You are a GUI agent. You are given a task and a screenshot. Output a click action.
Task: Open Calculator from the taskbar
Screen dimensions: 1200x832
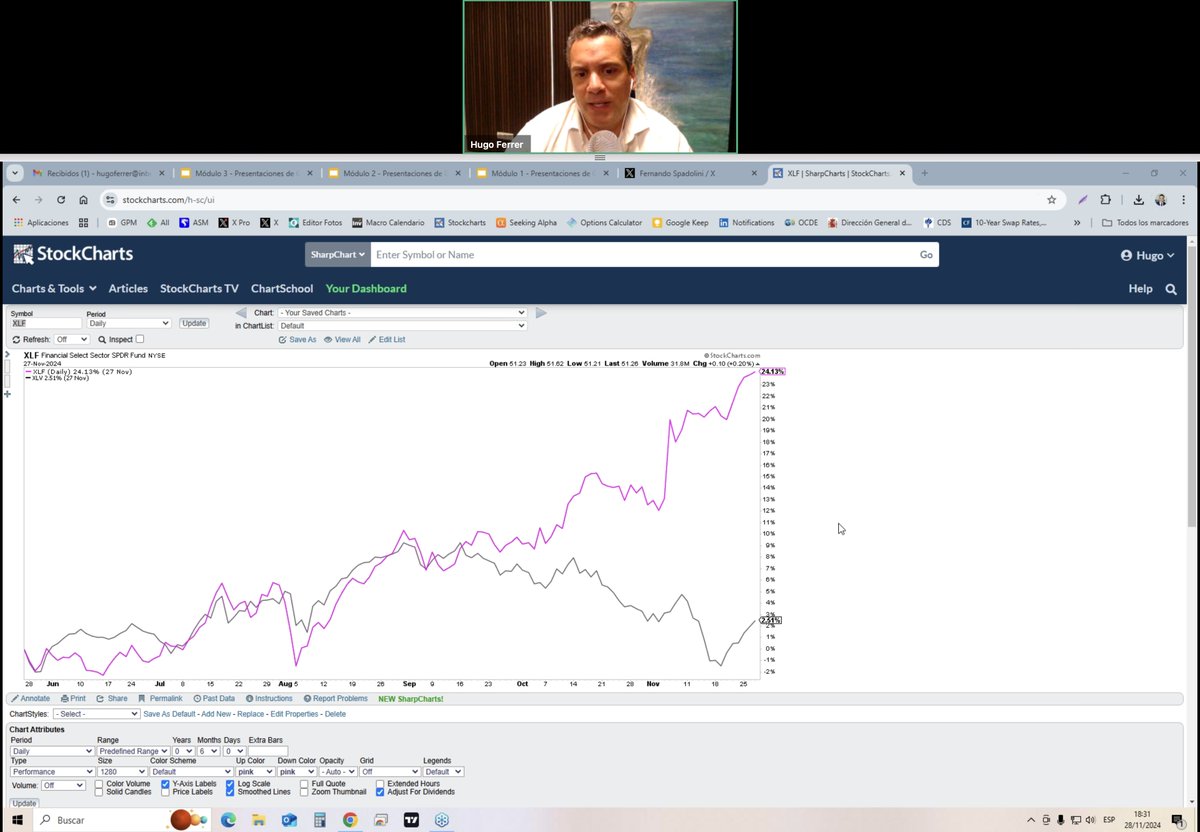(320, 820)
